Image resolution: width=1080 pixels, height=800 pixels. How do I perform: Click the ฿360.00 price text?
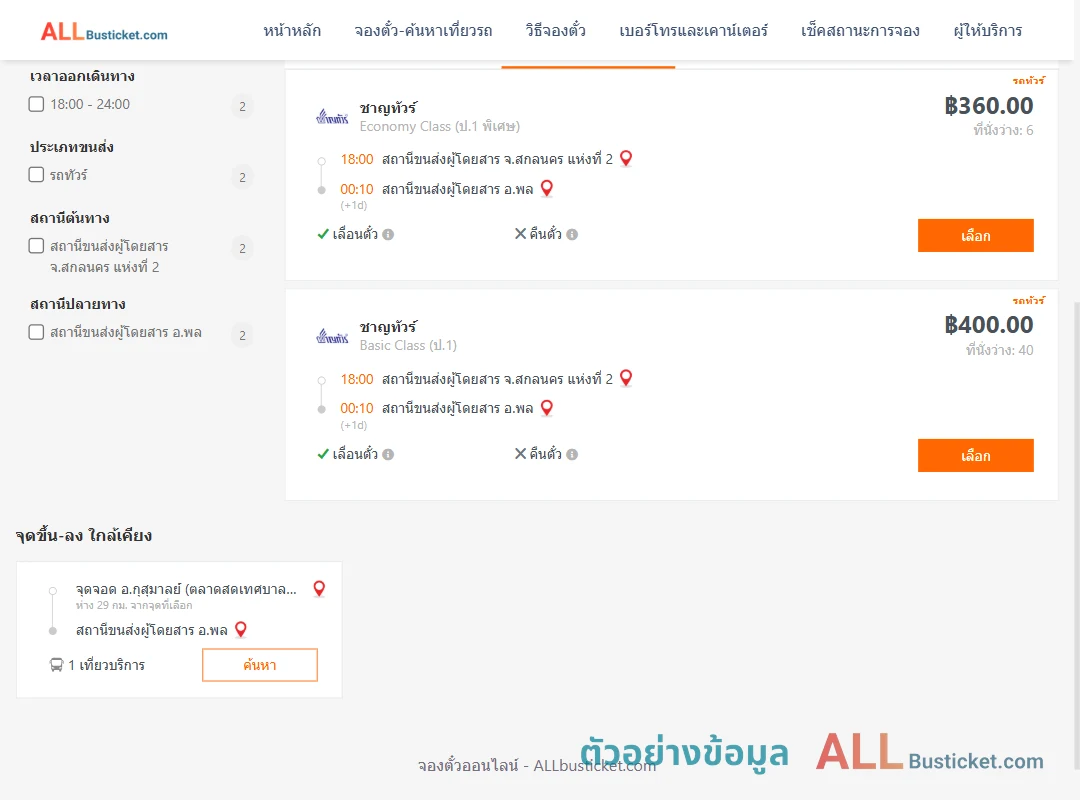(x=988, y=105)
